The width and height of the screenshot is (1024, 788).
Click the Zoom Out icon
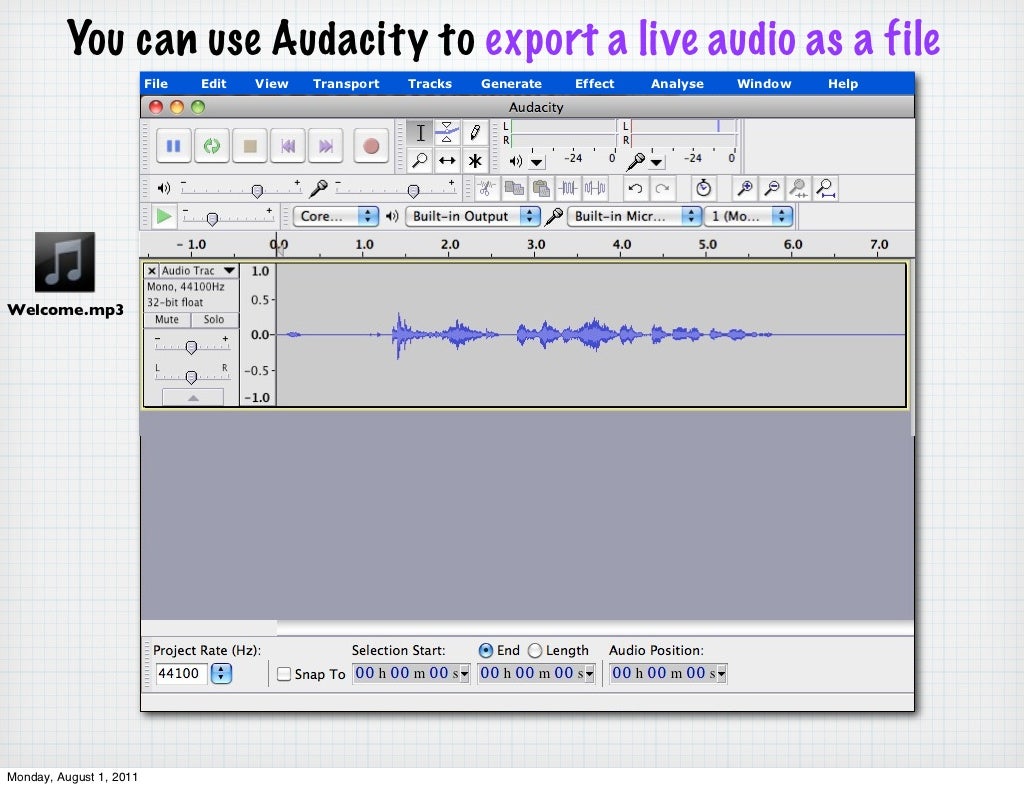(771, 189)
